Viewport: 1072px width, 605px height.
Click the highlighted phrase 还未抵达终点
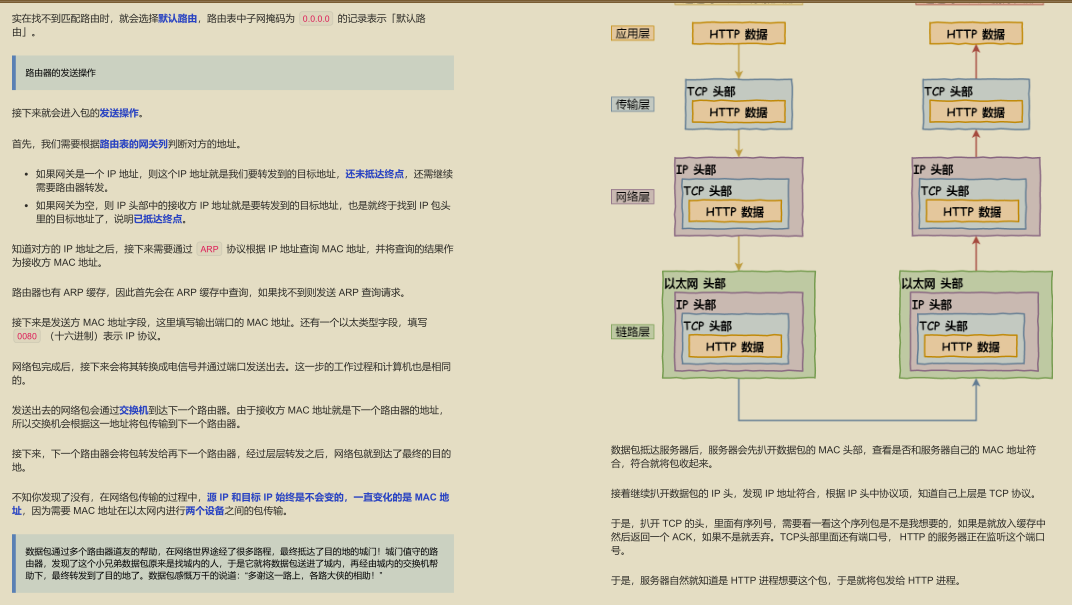(x=375, y=174)
